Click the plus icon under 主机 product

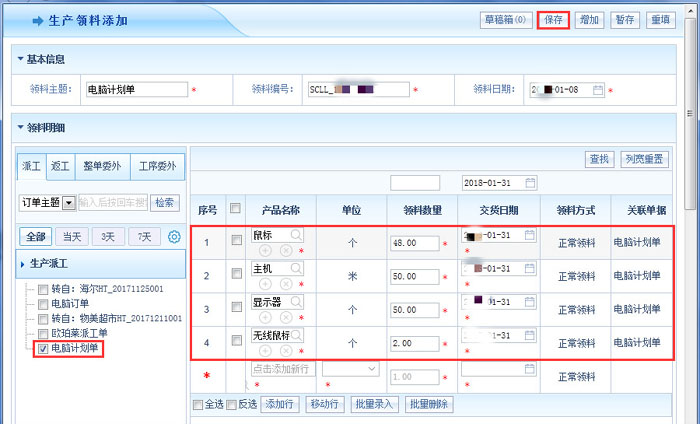point(266,285)
